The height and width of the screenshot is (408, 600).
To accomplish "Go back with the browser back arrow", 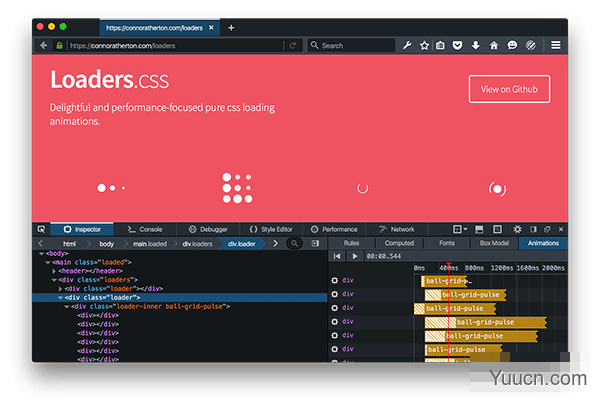I will [43, 46].
